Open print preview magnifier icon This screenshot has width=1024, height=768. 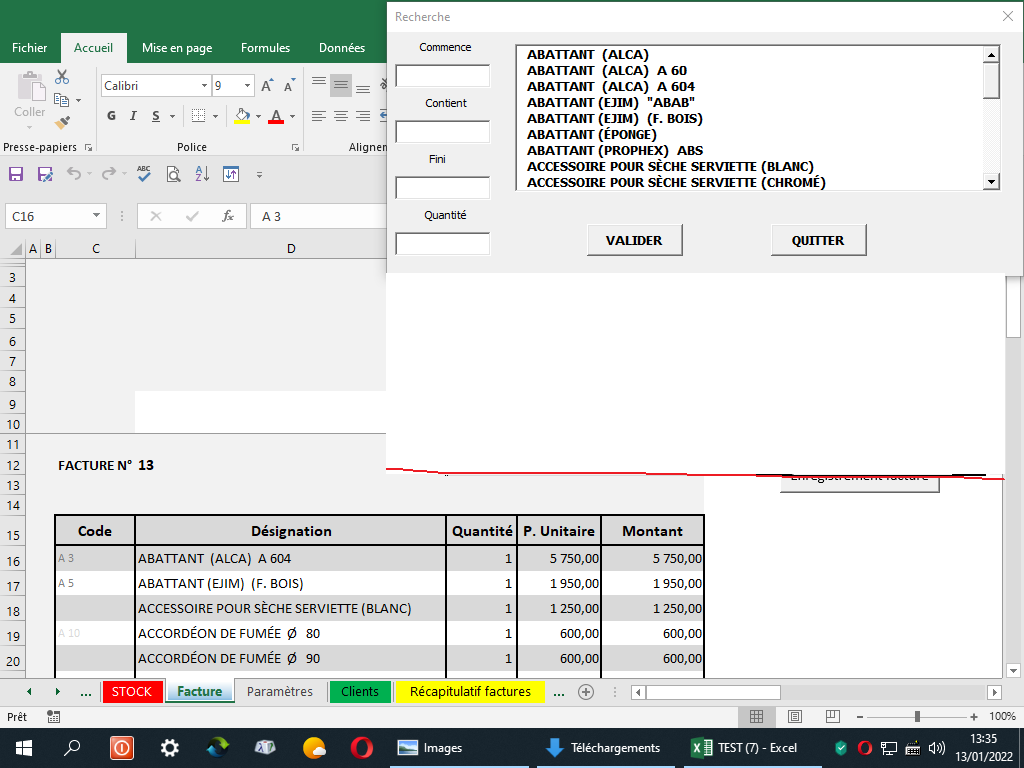tap(173, 174)
